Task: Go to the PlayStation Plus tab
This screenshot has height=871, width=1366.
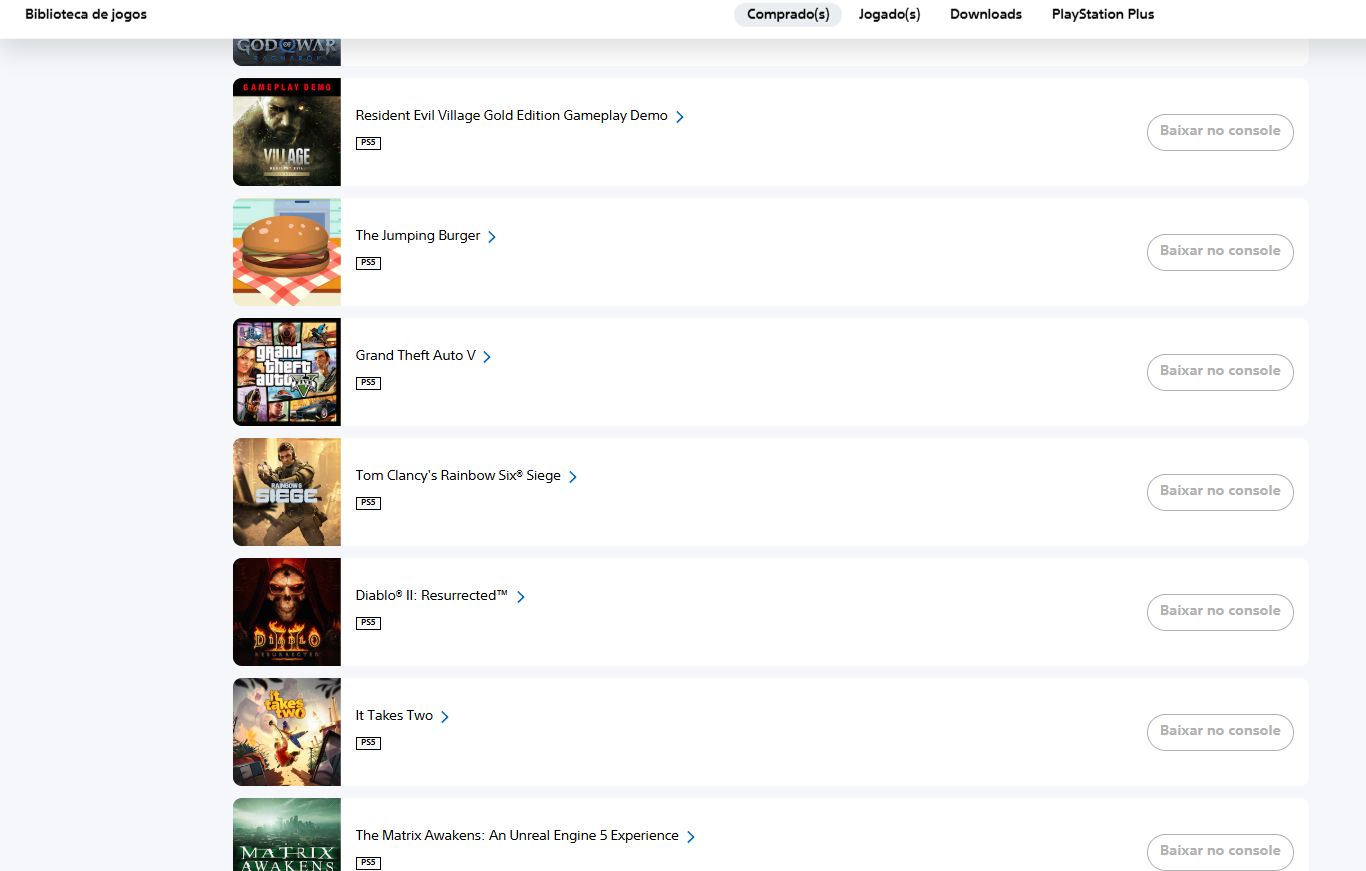Action: pyautogui.click(x=1103, y=15)
